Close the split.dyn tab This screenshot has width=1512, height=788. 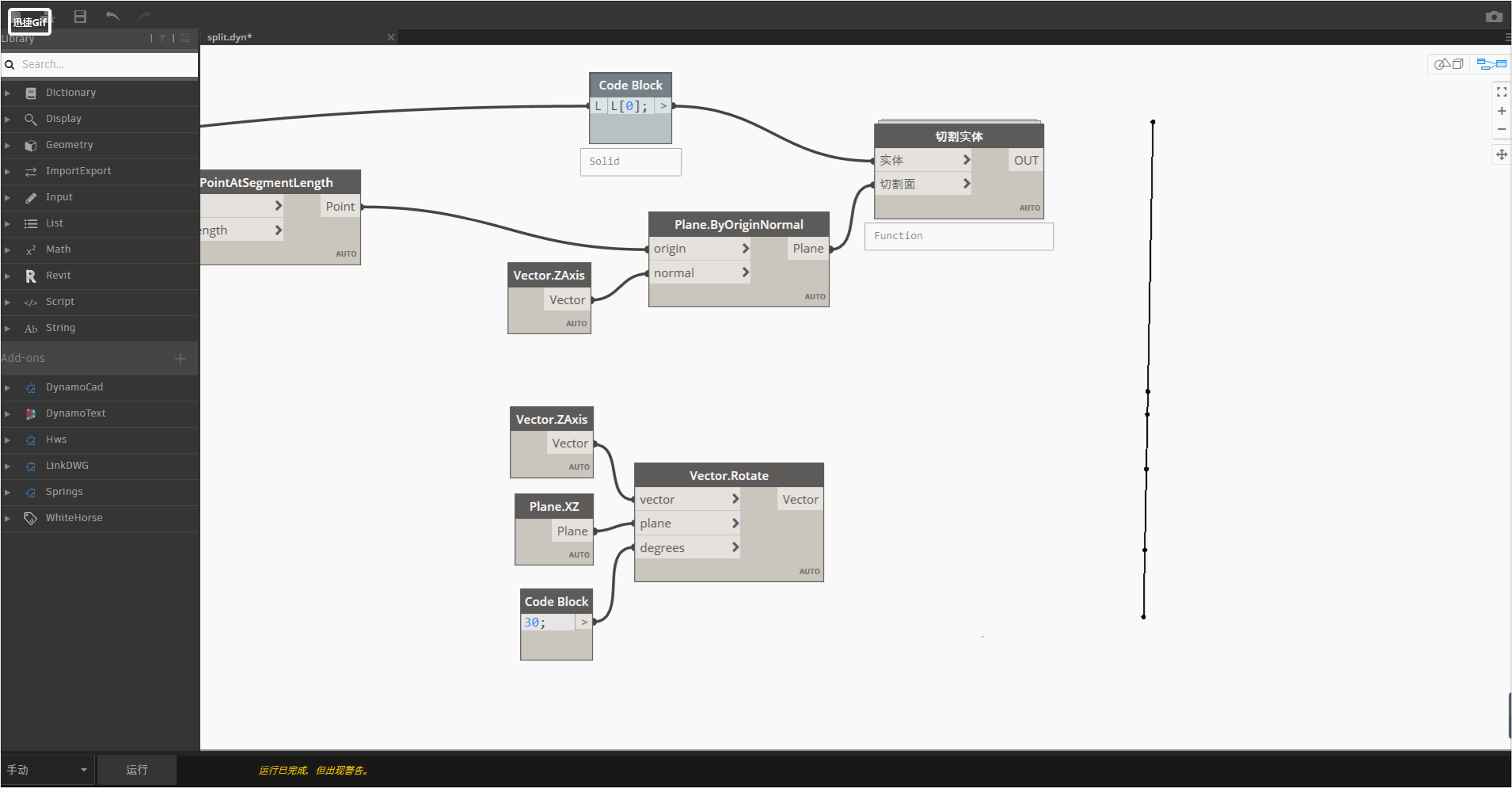pyautogui.click(x=391, y=37)
